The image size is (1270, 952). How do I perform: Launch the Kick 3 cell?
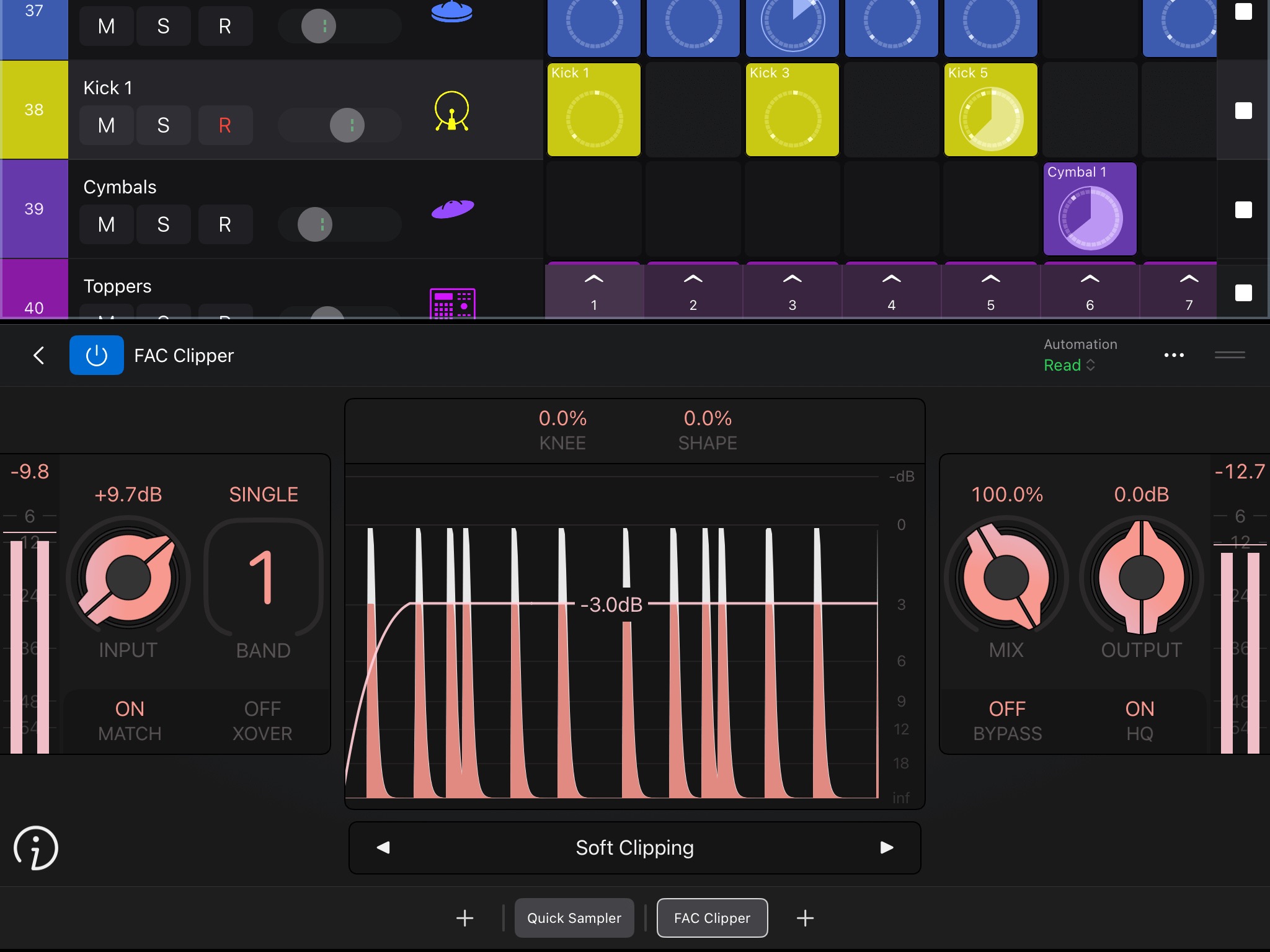(x=793, y=110)
